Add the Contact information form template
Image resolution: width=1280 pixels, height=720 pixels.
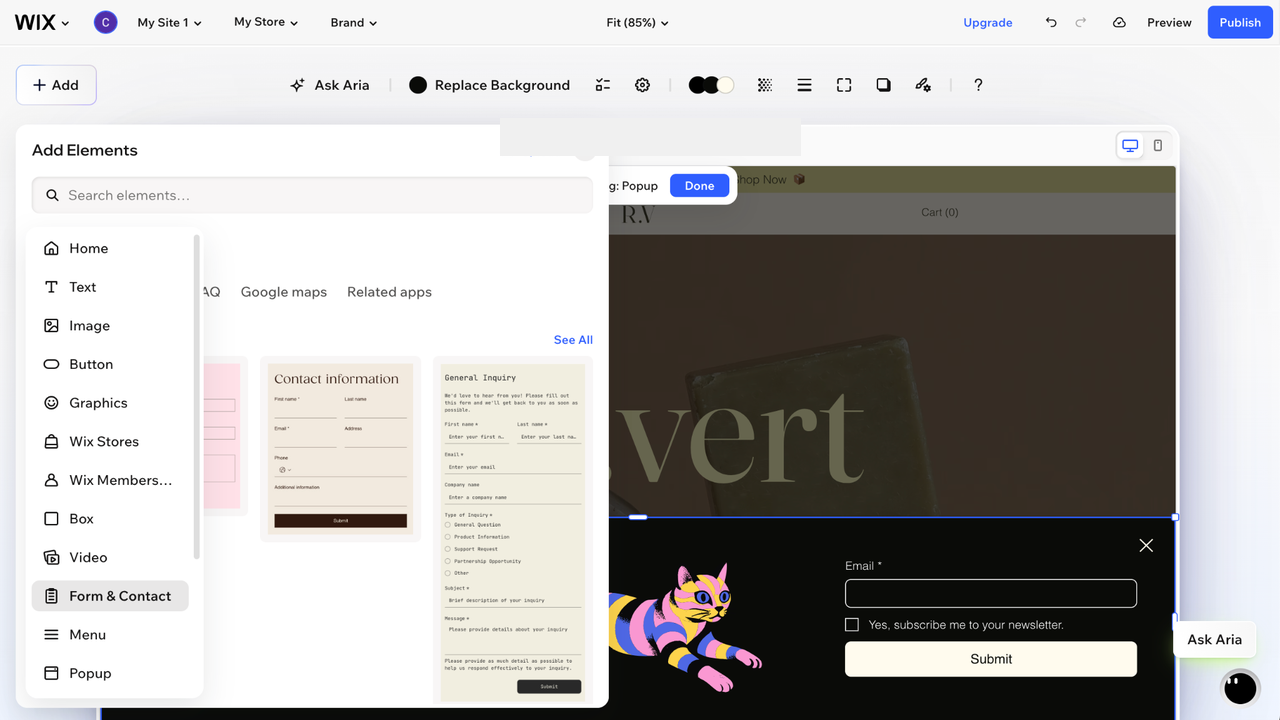coord(340,449)
